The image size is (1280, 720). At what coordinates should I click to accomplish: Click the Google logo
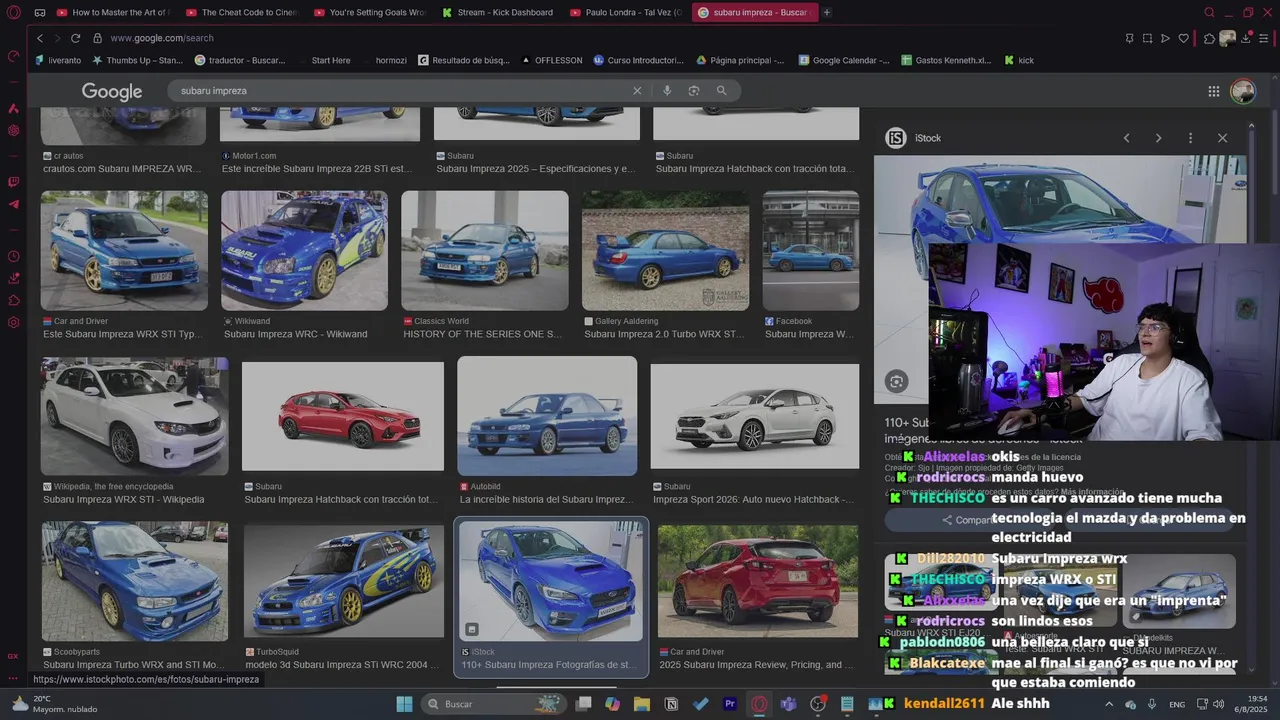coord(112,91)
